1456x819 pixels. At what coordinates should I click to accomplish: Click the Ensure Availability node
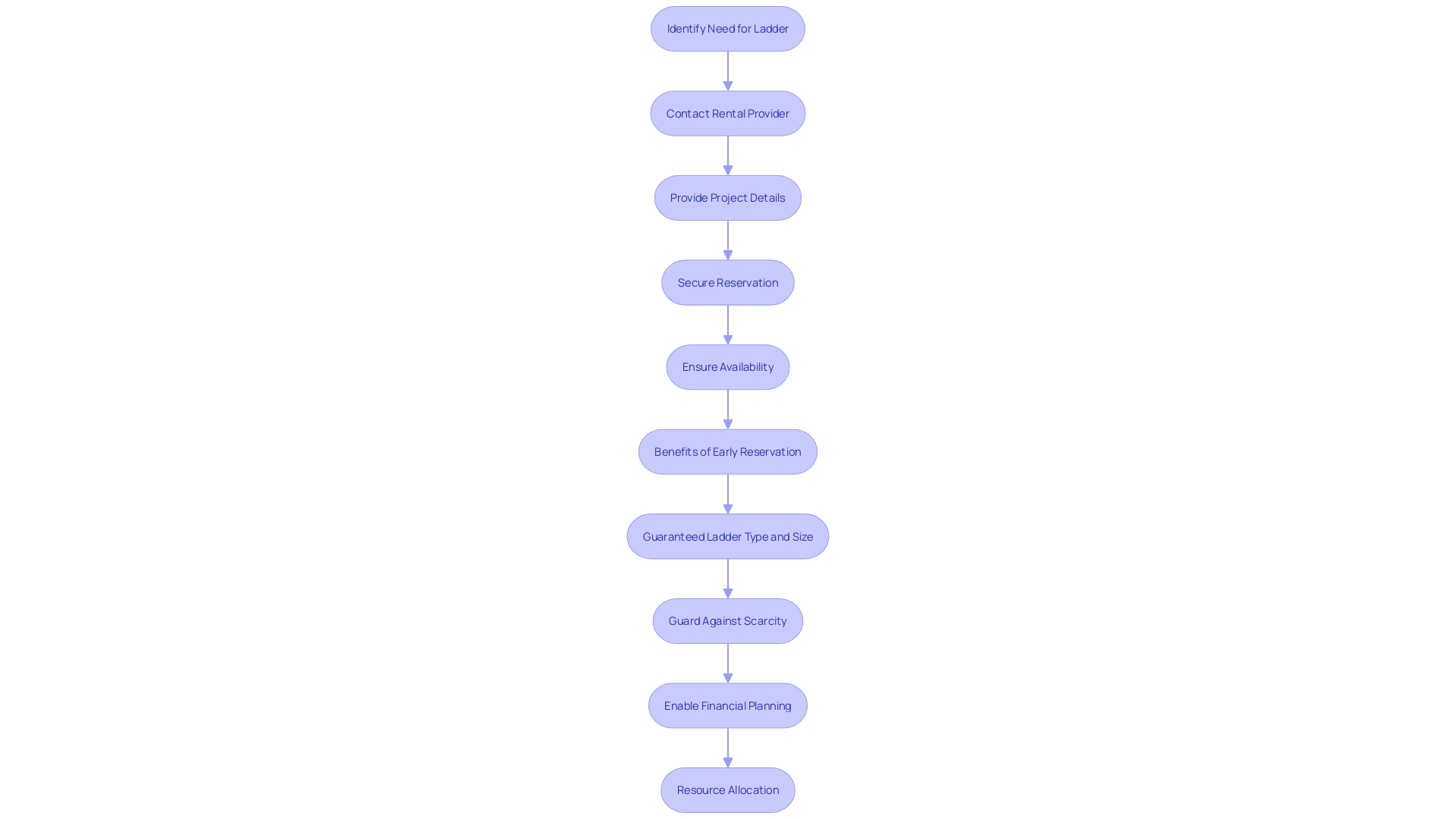[728, 366]
